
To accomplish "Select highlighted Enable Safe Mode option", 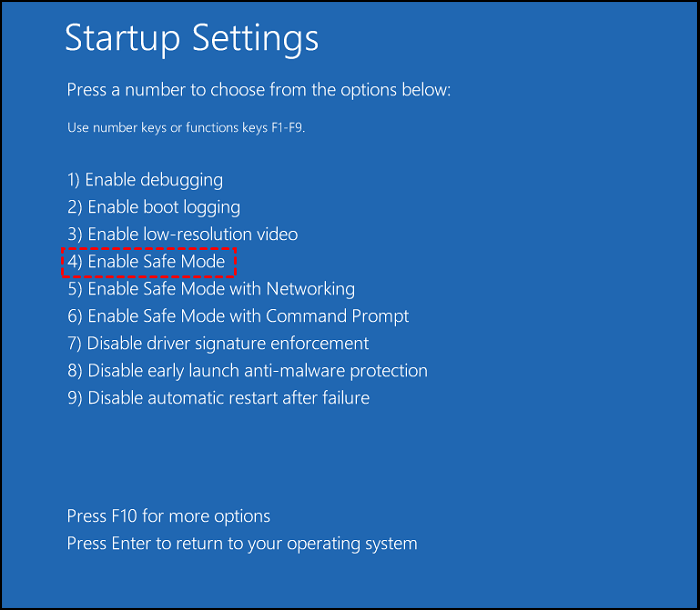I will [x=147, y=262].
